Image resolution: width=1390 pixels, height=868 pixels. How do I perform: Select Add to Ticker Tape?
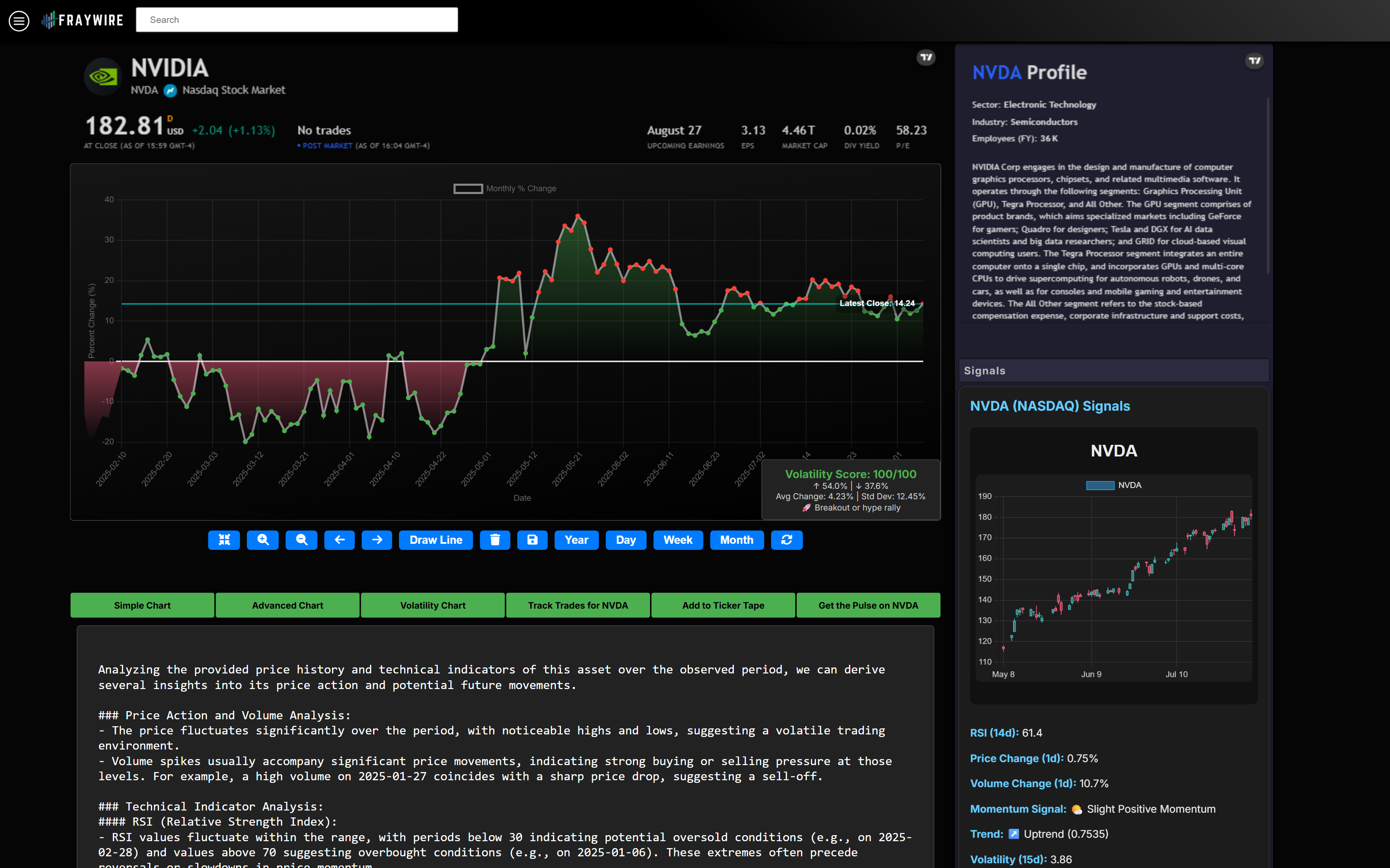(x=723, y=605)
